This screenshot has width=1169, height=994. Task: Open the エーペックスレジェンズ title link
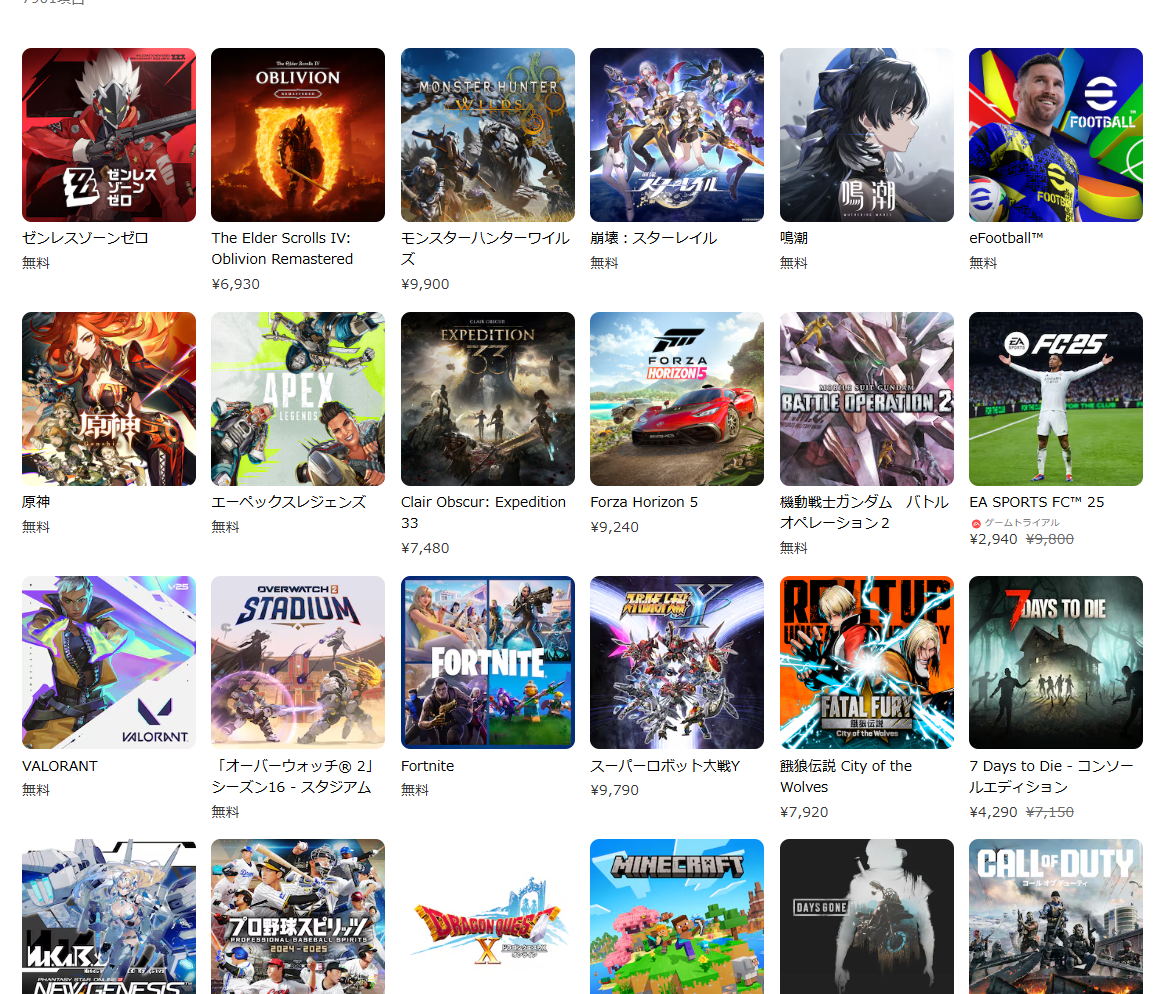pos(289,502)
